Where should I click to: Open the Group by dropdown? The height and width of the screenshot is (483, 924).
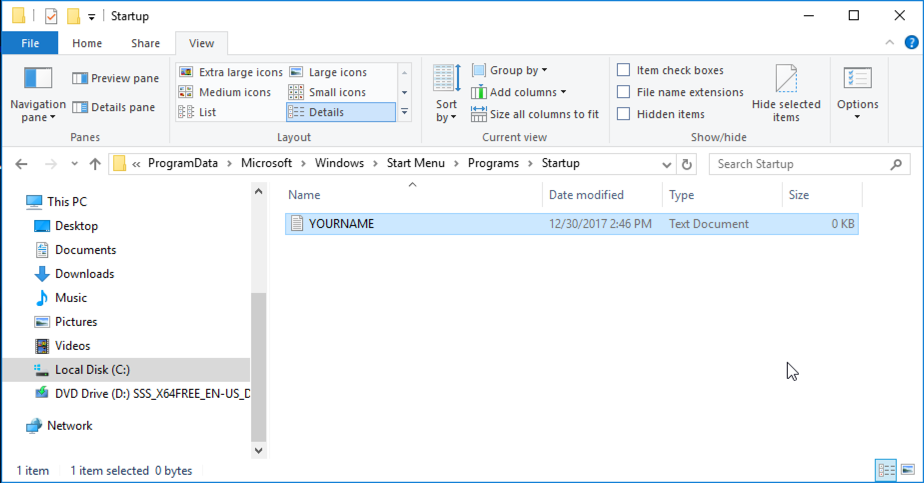510,70
